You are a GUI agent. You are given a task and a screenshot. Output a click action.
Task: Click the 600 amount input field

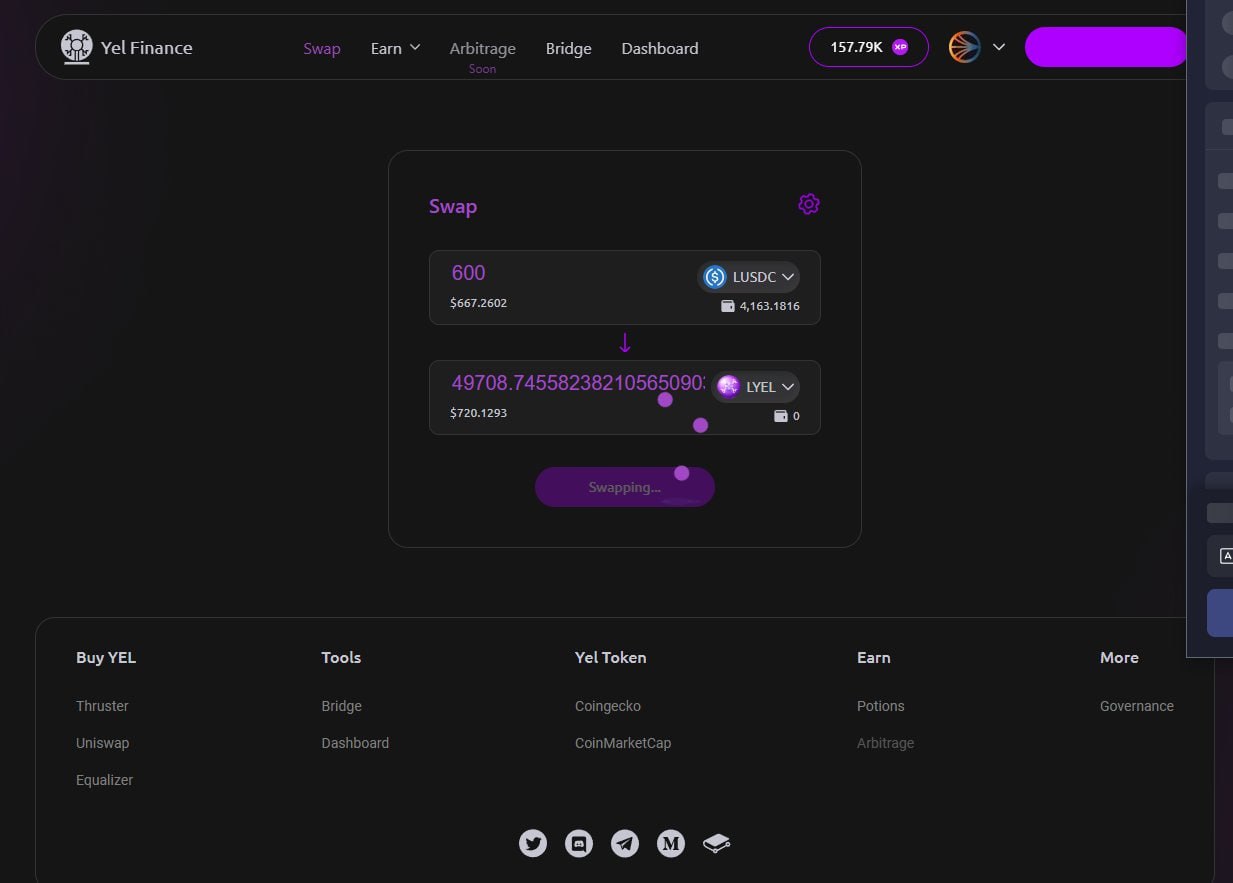tap(560, 273)
